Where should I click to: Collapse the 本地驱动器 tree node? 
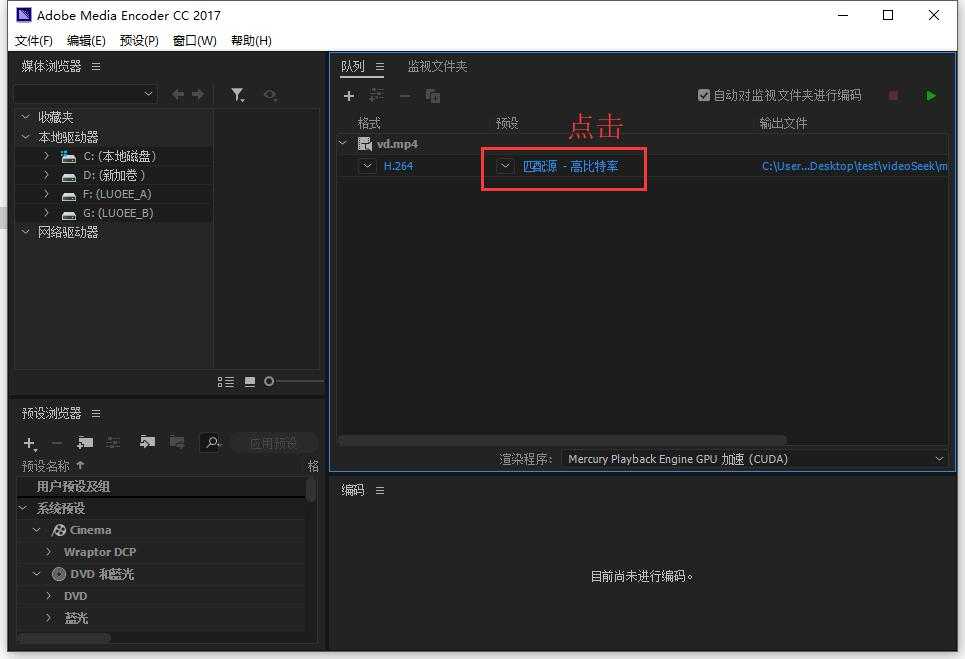pyautogui.click(x=25, y=137)
